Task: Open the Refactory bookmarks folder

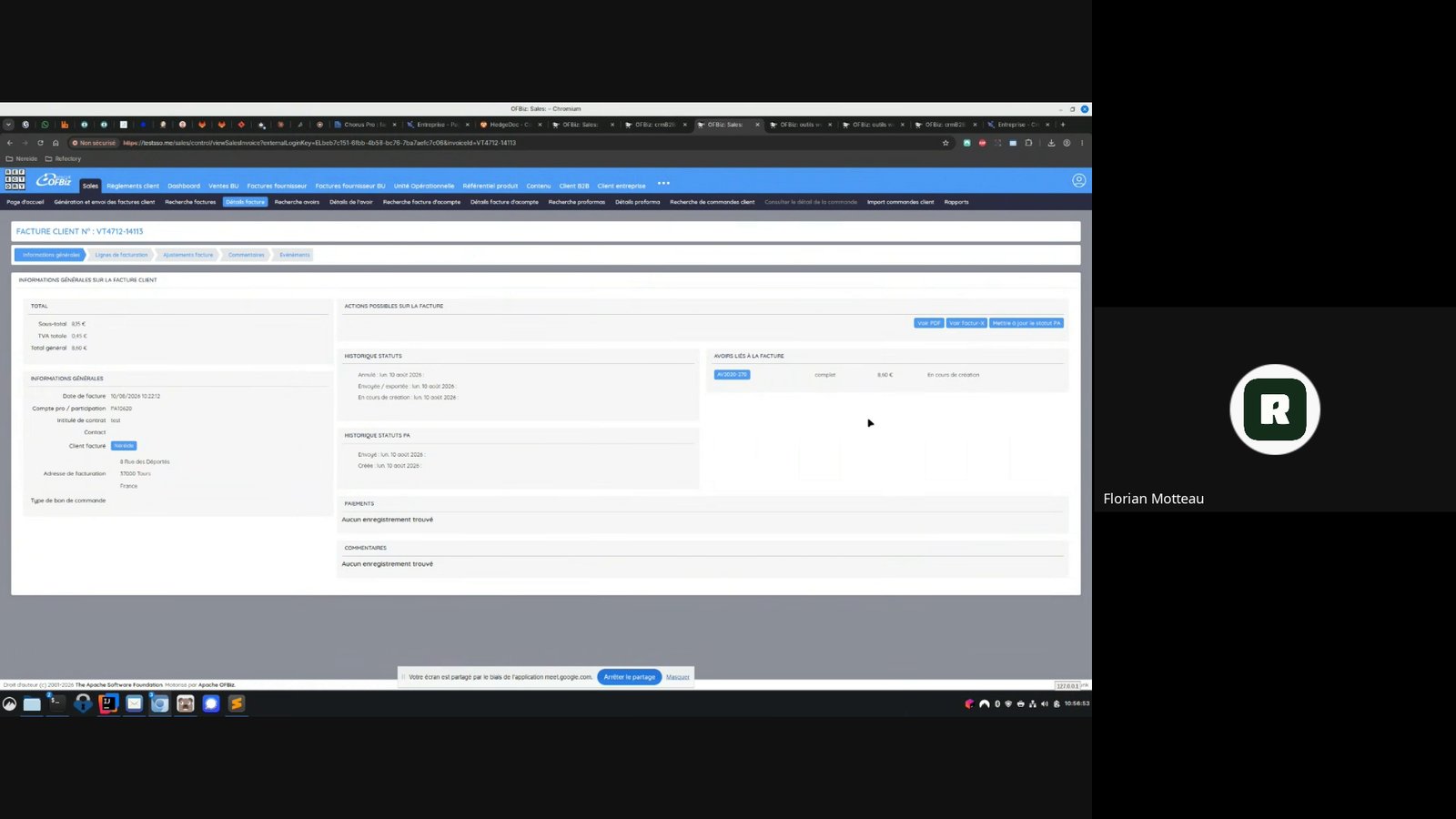Action: pos(64,158)
